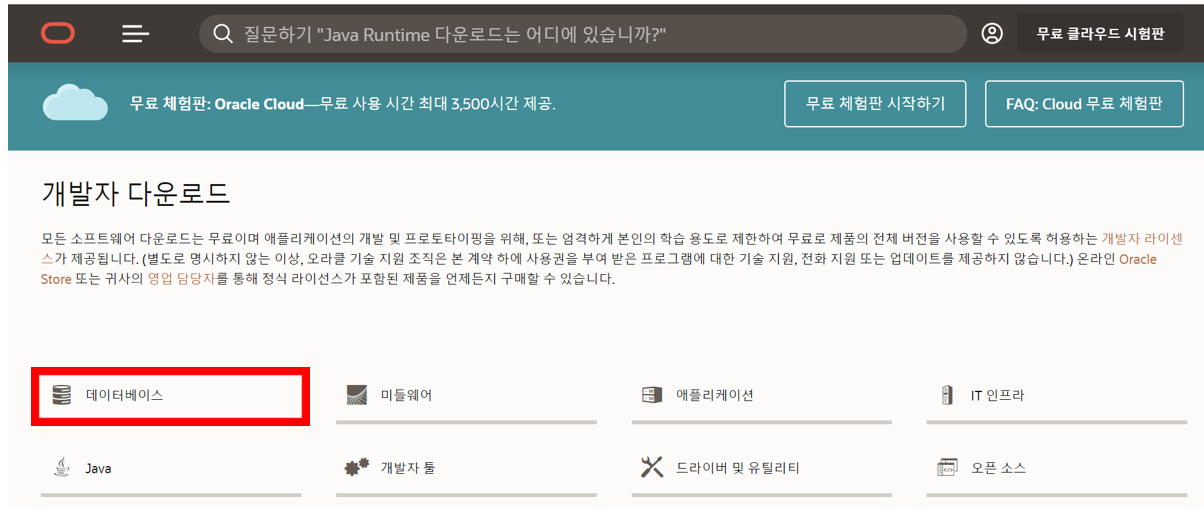Screen dimensions: 1204x516
Task: Click the Java coffee cup icon
Action: tap(62, 467)
